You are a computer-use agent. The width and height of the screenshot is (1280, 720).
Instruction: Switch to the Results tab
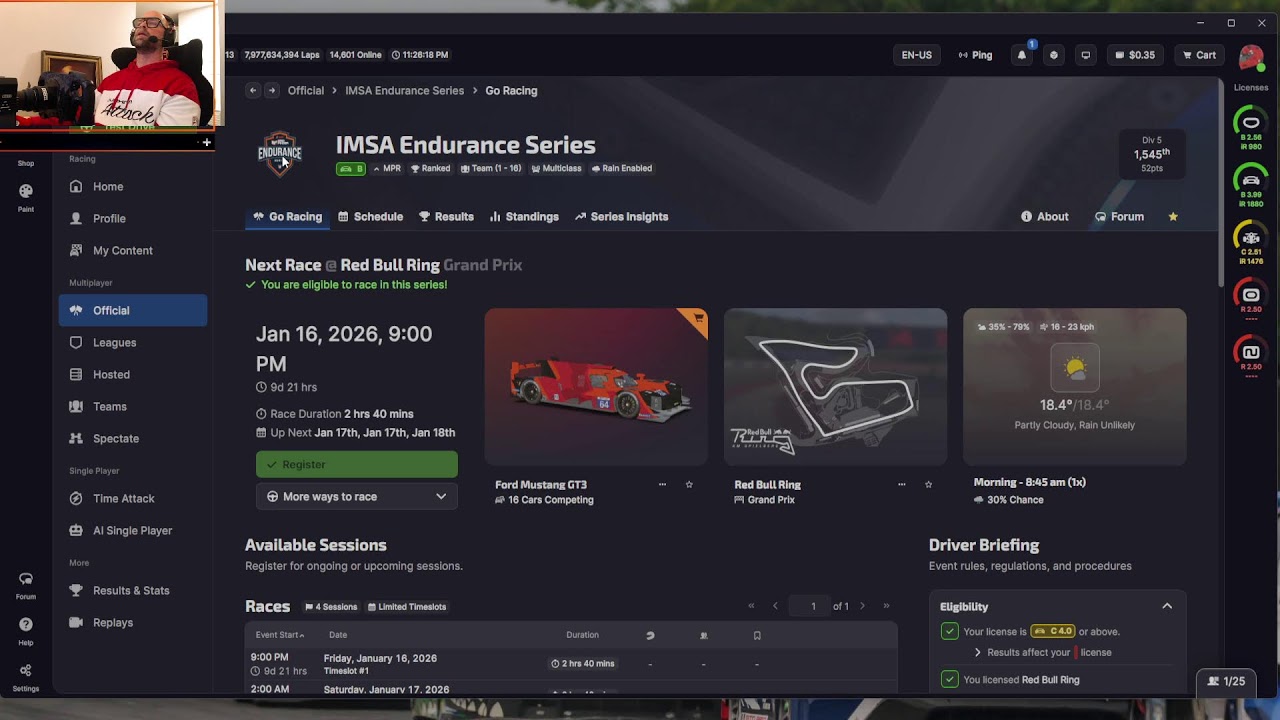(x=446, y=216)
